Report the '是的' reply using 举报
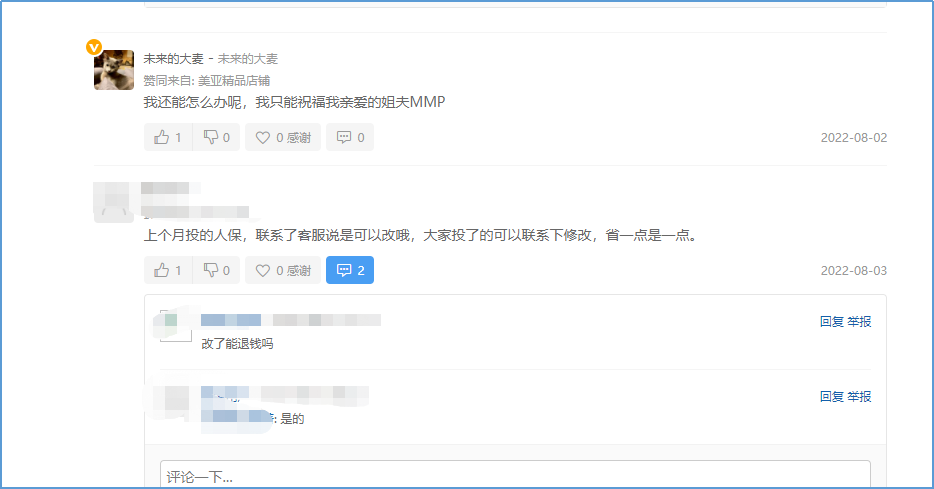Screen dimensions: 934x489 859,396
